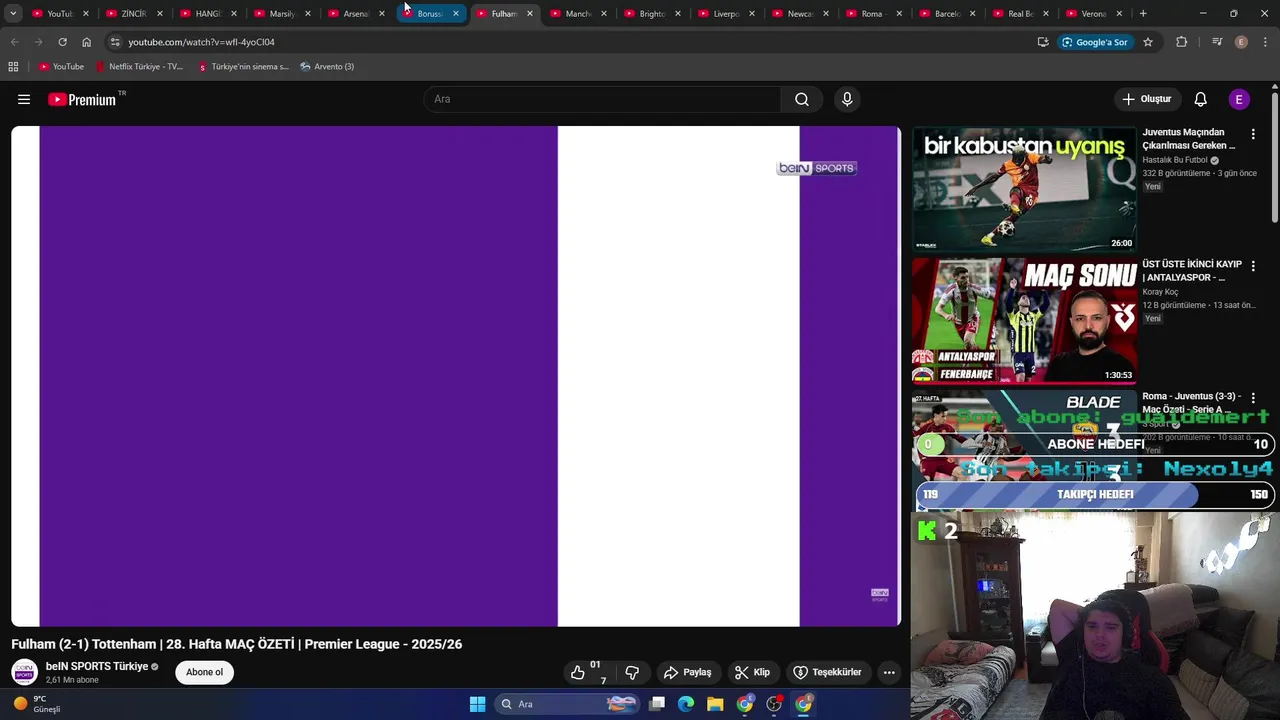Switch to the Manchester tab
This screenshot has width=1280, height=720.
[578, 14]
